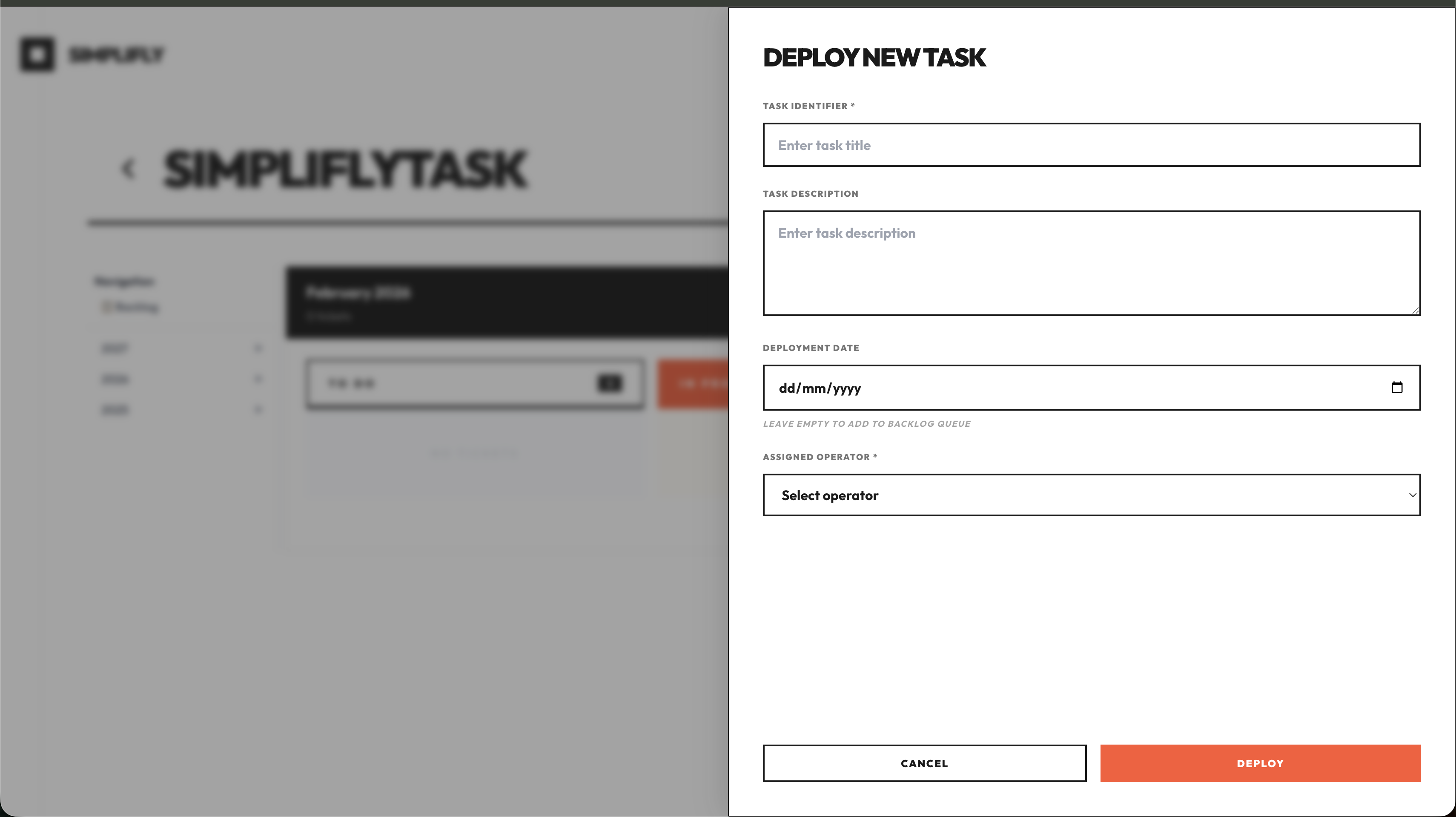Click the To Do count badge
This screenshot has width=1456, height=817.
point(609,383)
